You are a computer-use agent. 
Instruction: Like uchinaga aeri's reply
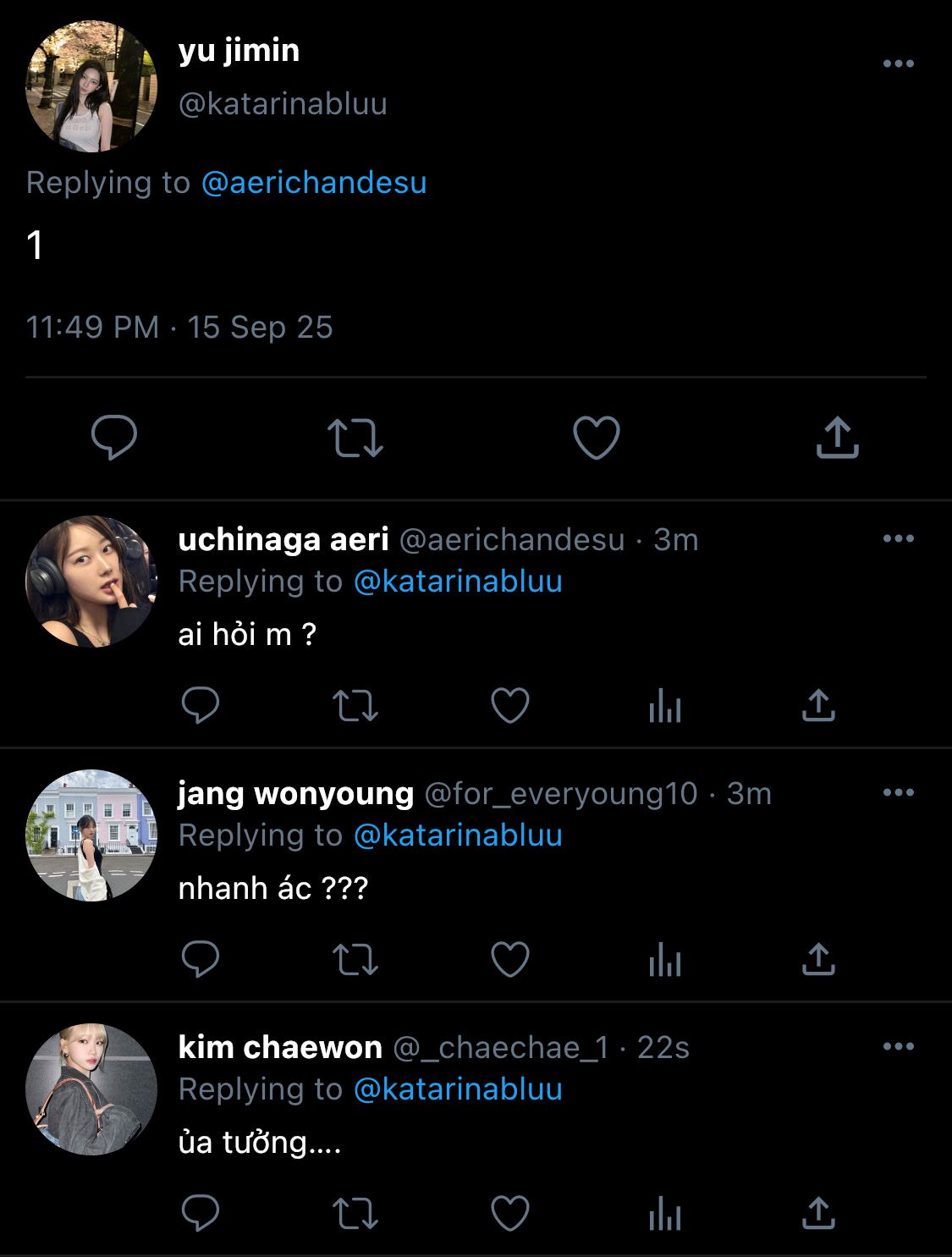510,705
